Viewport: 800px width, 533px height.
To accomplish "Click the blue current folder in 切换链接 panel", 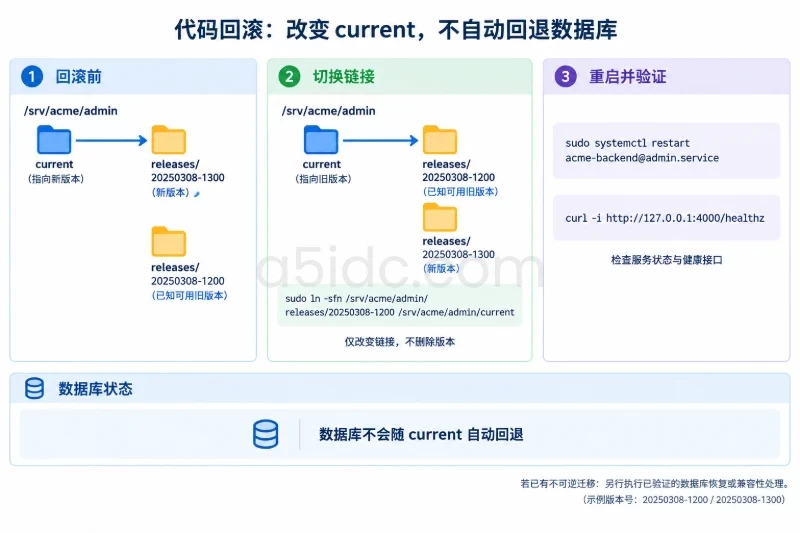I will click(321, 139).
